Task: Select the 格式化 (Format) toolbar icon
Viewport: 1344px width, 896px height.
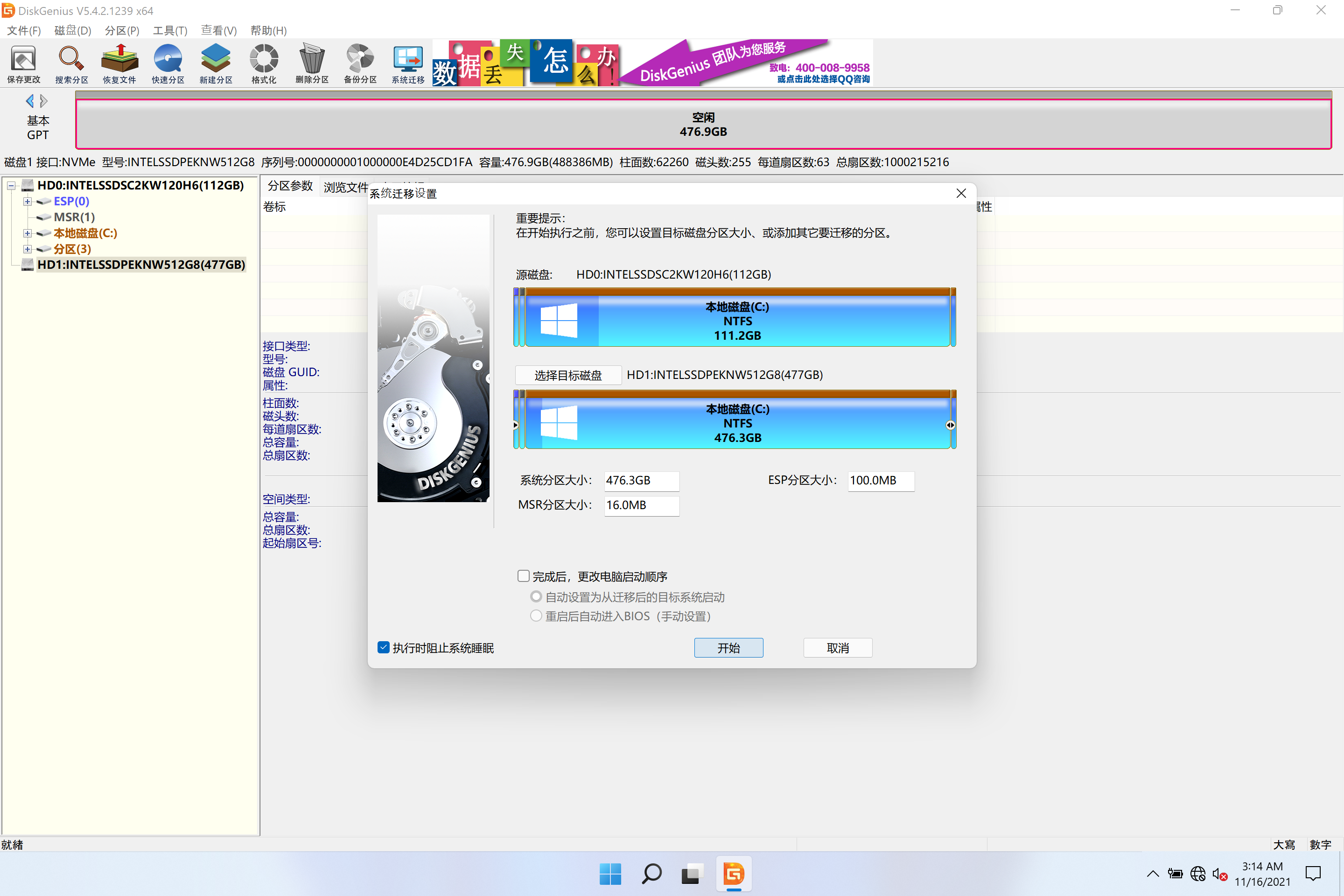Action: (264, 63)
